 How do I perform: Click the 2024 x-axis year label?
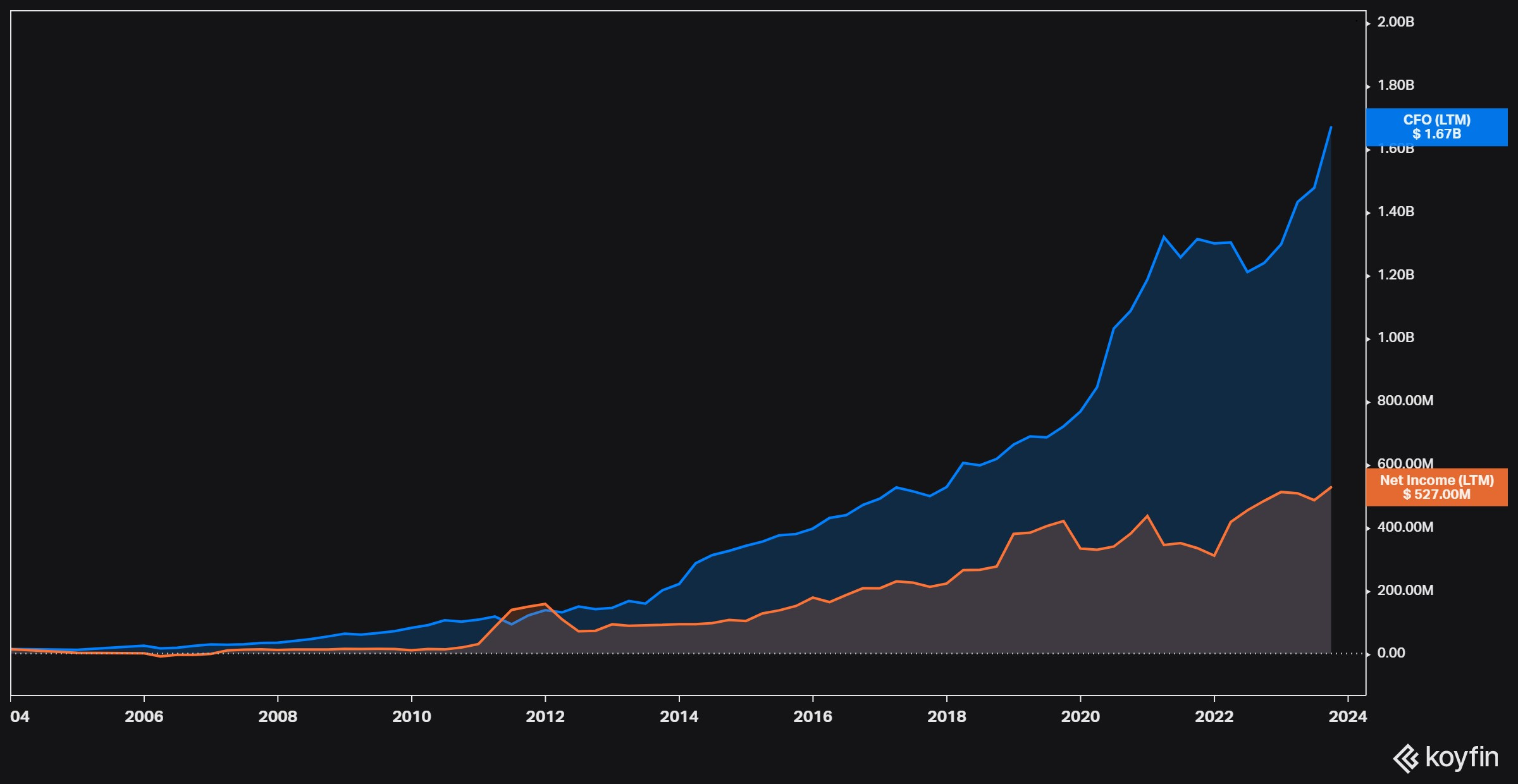(x=1348, y=716)
